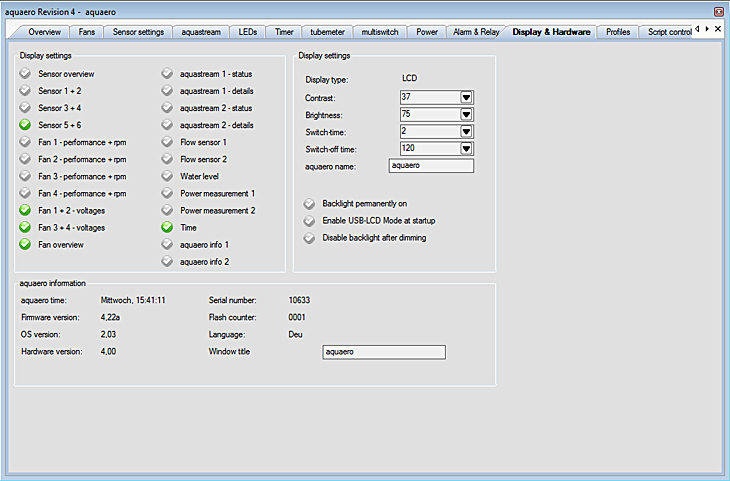Toggle the Flow sensor 1 page icon

pyautogui.click(x=168, y=142)
